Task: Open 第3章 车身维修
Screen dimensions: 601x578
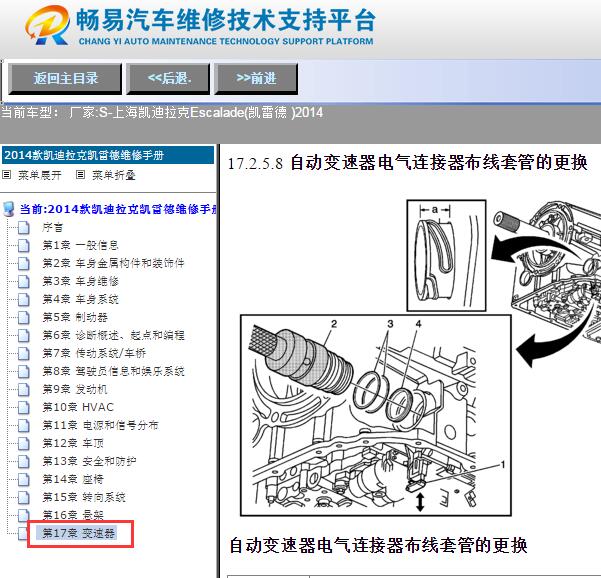Action: pyautogui.click(x=80, y=281)
